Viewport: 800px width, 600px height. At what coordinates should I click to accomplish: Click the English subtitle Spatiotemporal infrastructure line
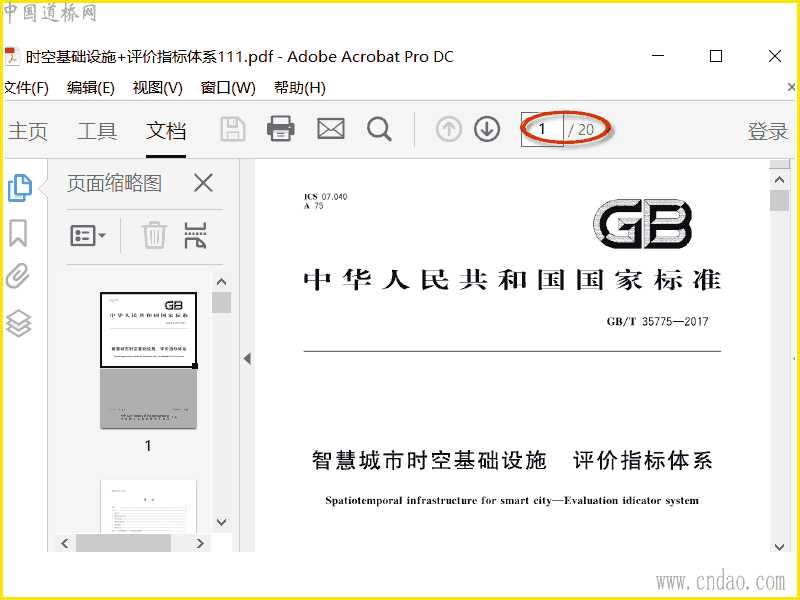[x=512, y=501]
